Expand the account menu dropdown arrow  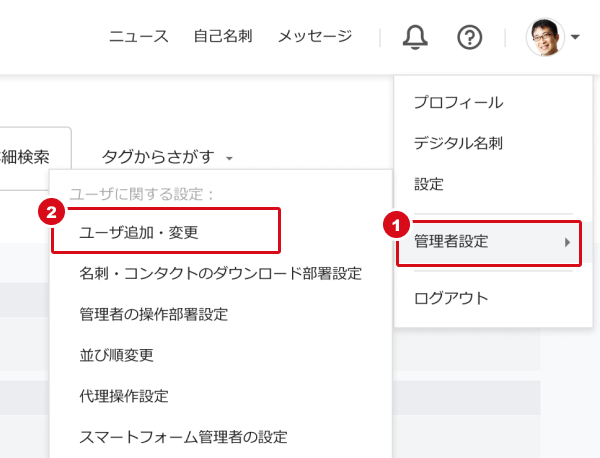coord(576,39)
